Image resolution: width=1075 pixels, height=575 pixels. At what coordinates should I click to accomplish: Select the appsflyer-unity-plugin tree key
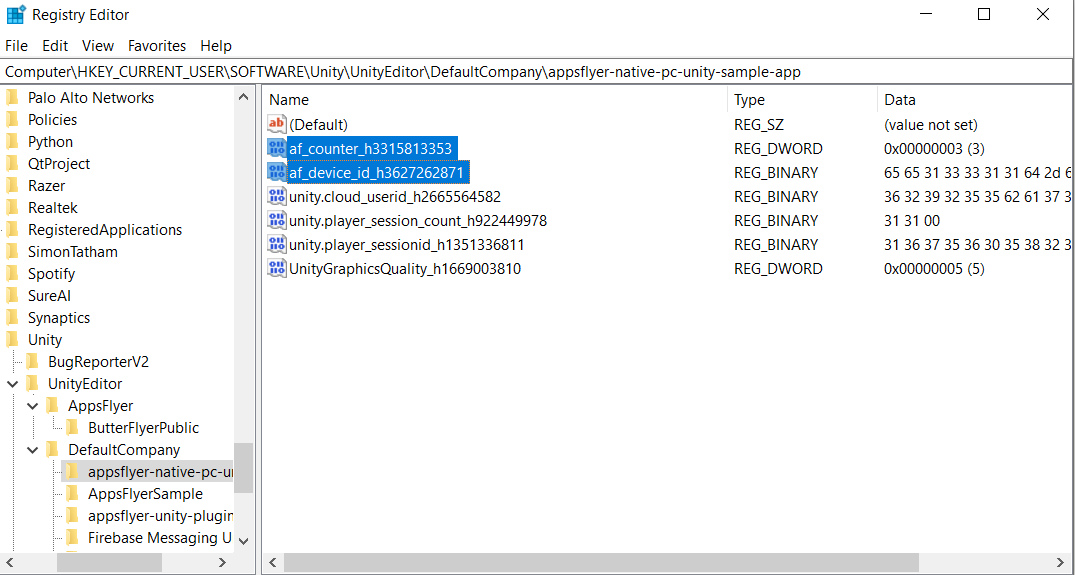(160, 515)
